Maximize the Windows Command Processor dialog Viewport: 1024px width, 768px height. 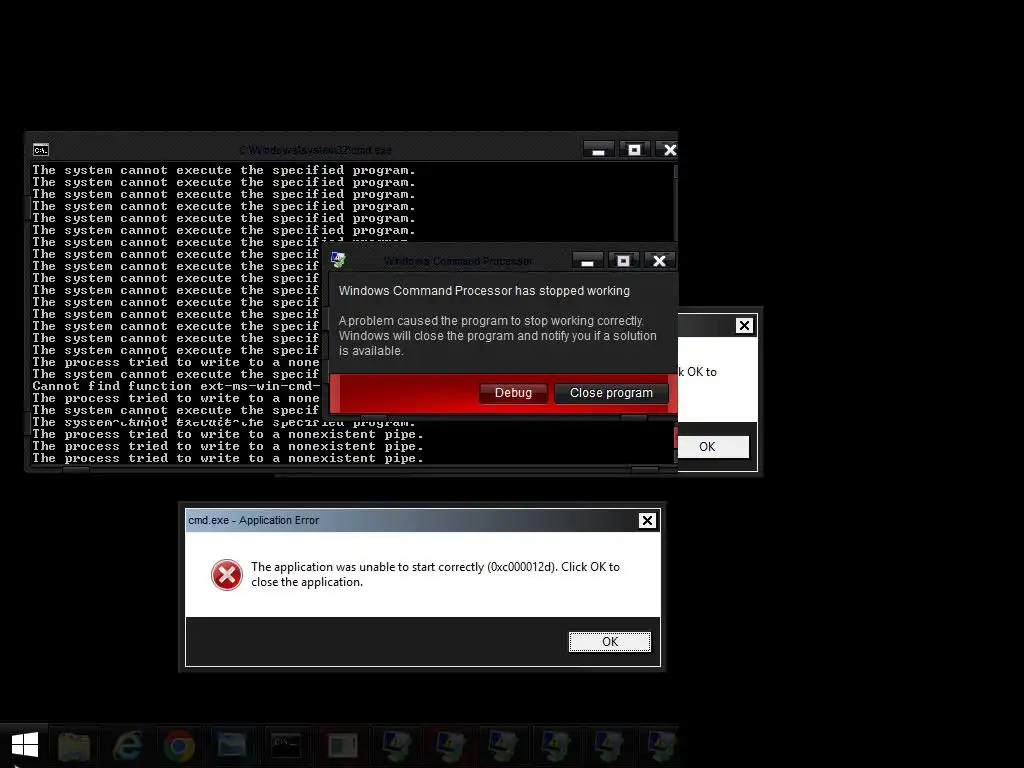pos(624,261)
